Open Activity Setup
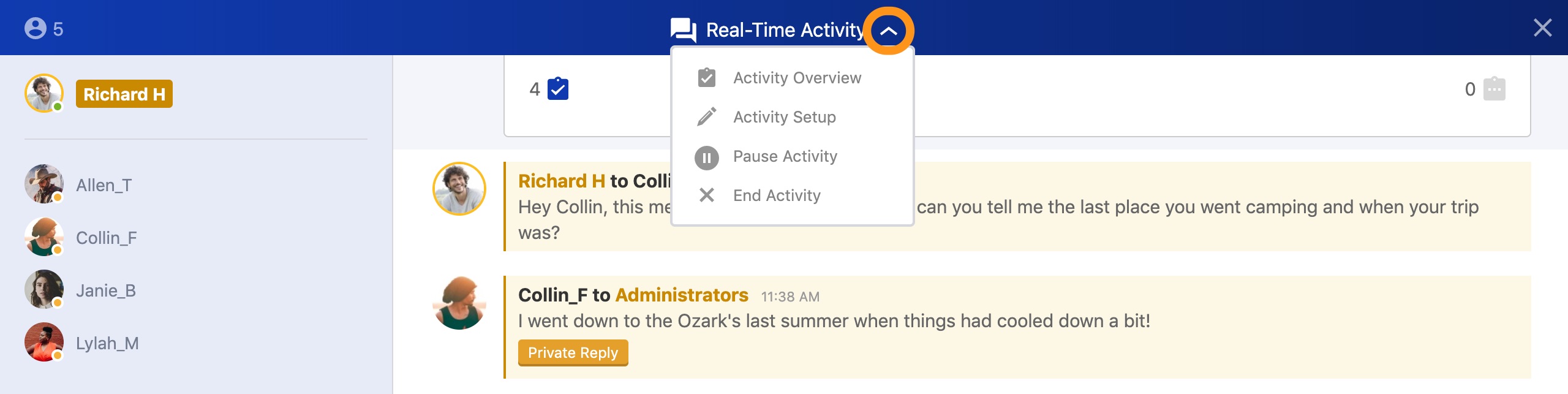The image size is (1568, 394). (x=785, y=116)
